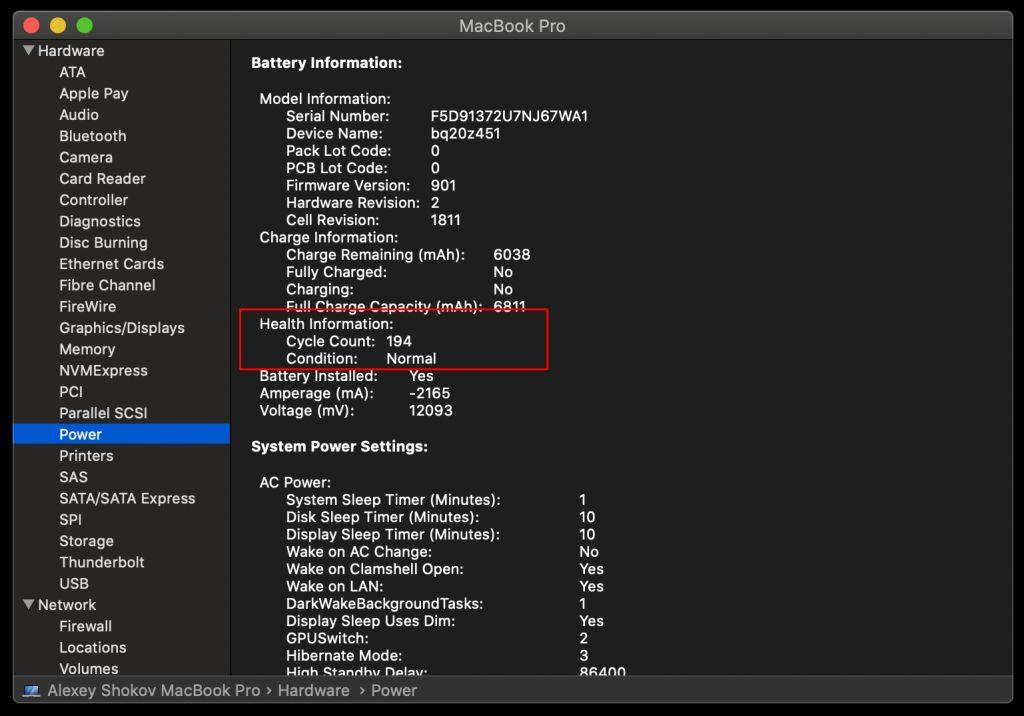Open the Memory section
The height and width of the screenshot is (716, 1024).
(87, 349)
